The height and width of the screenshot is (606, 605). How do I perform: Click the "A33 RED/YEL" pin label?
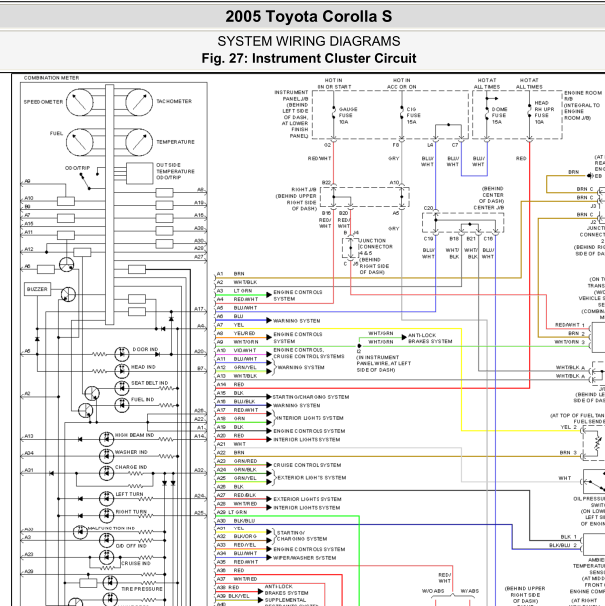[236, 545]
